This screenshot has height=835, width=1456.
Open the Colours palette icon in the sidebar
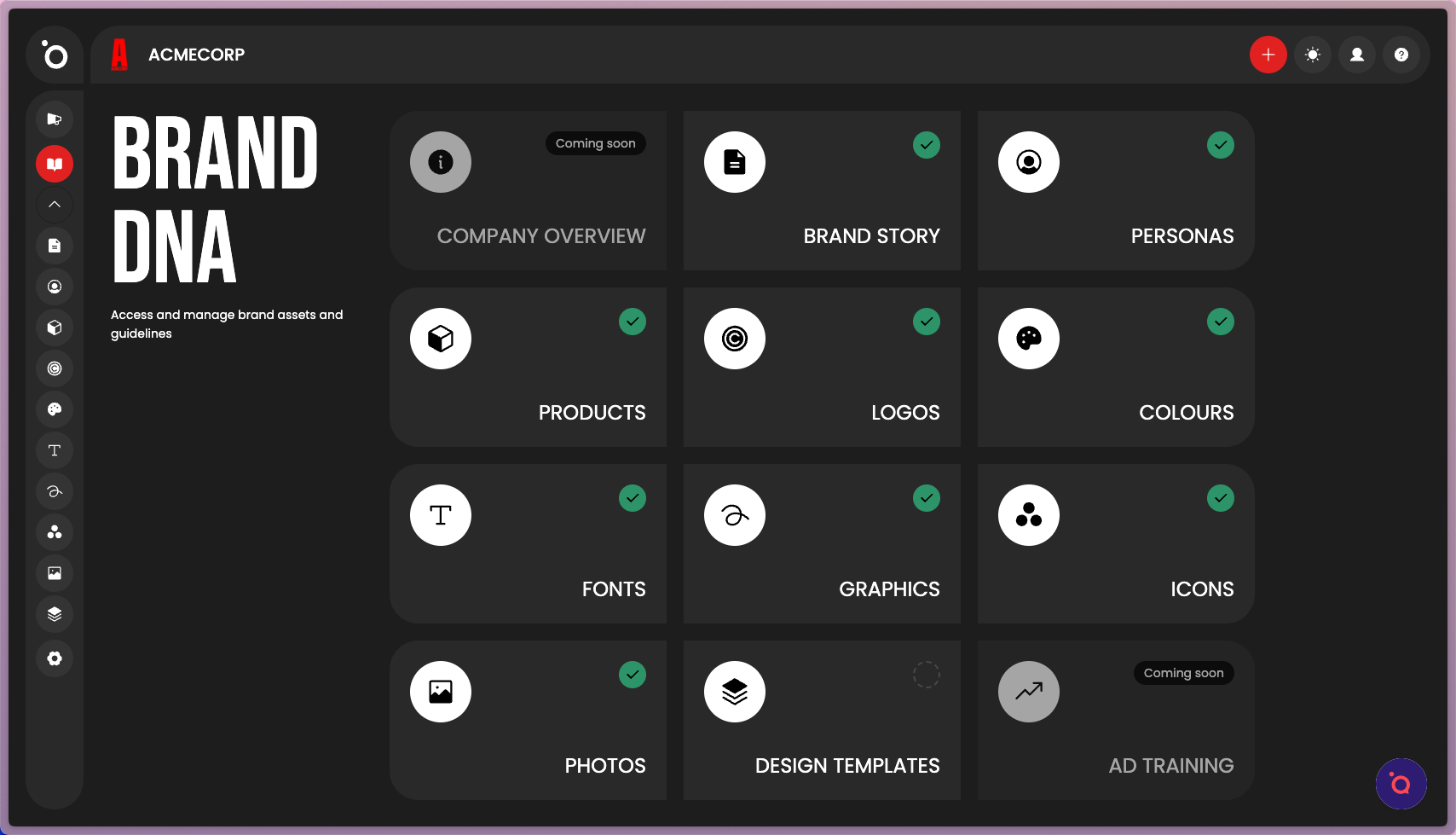coord(54,409)
